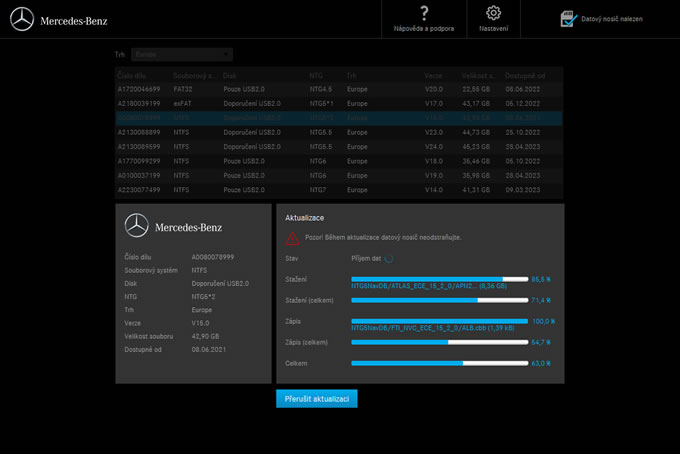Click the Příjem dat status text
Viewport: 680px width, 454px height.
click(x=366, y=258)
